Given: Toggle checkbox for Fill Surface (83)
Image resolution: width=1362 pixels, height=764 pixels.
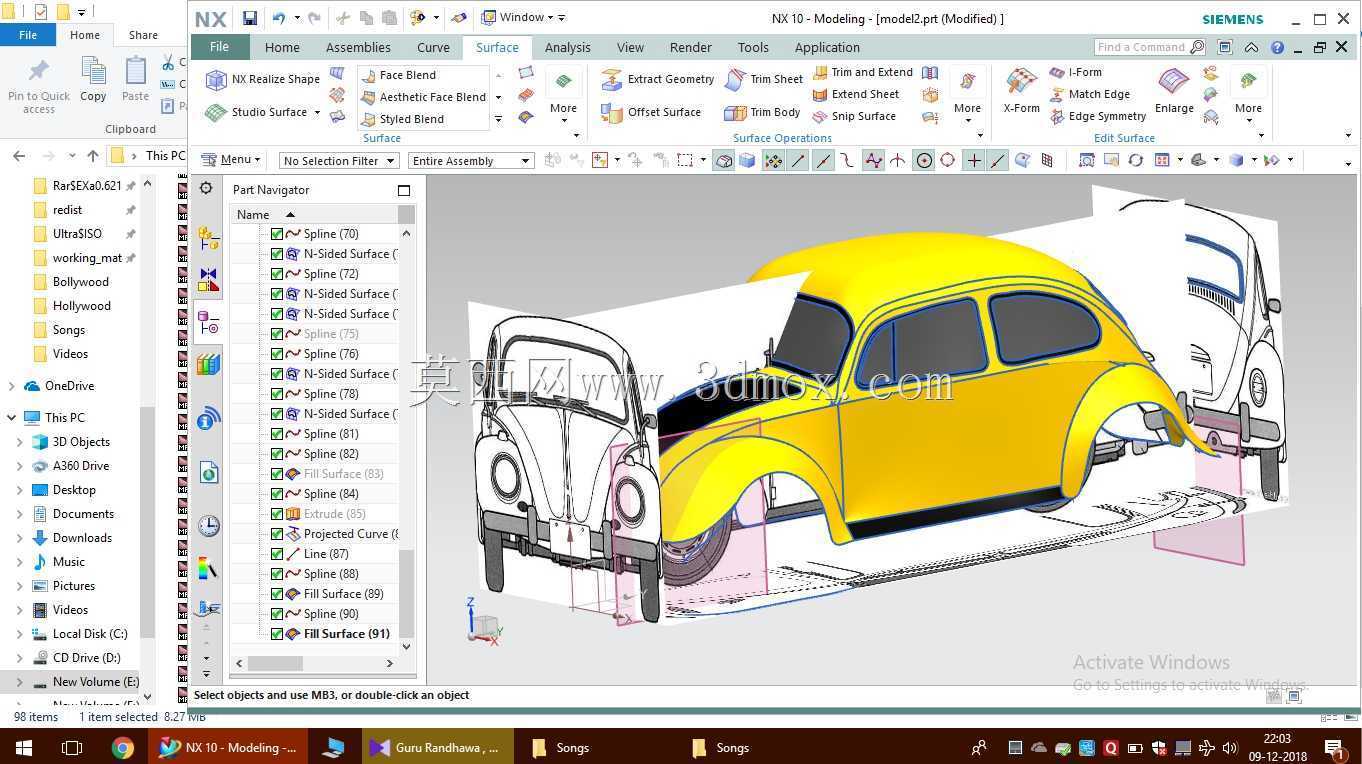Looking at the screenshot, I should pos(277,474).
